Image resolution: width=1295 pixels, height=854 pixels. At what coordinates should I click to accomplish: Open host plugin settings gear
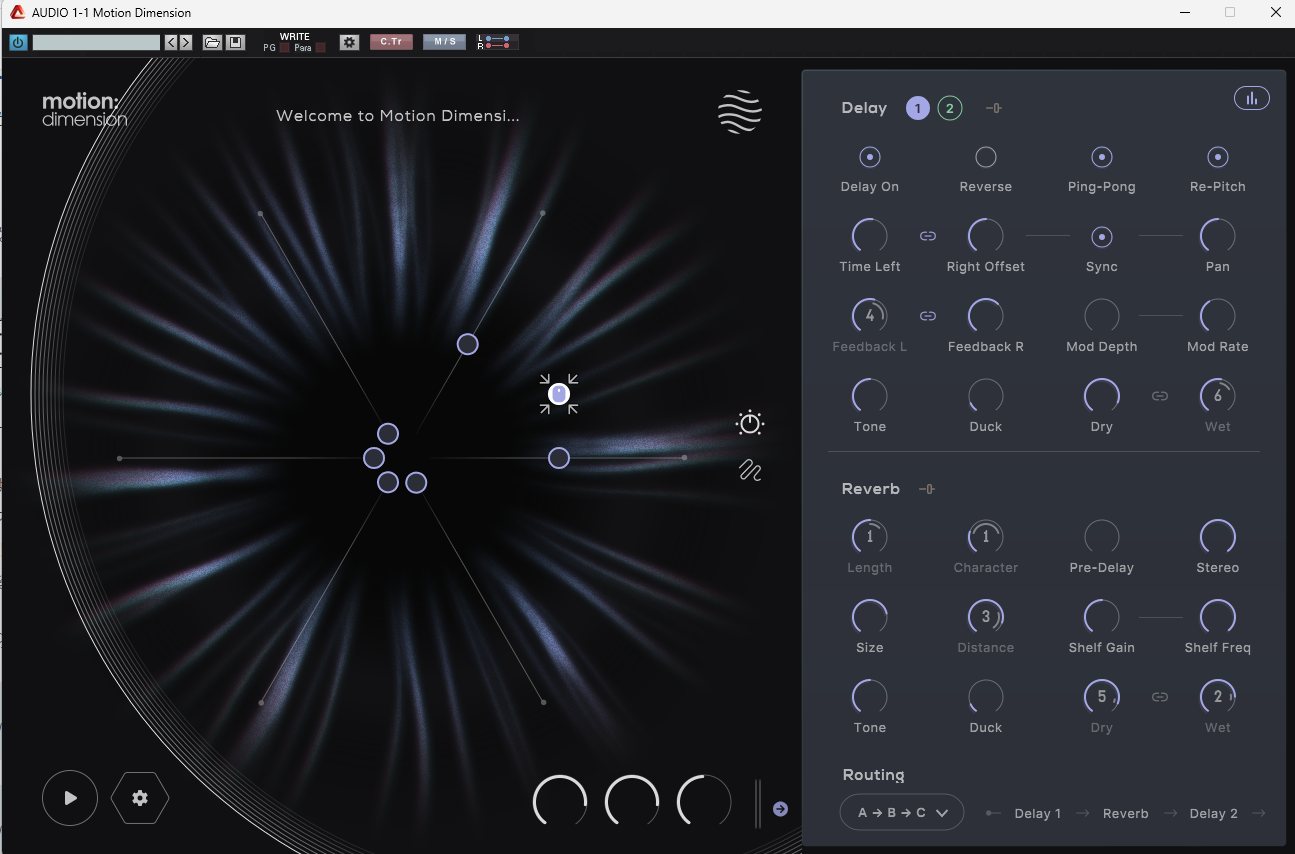click(349, 42)
